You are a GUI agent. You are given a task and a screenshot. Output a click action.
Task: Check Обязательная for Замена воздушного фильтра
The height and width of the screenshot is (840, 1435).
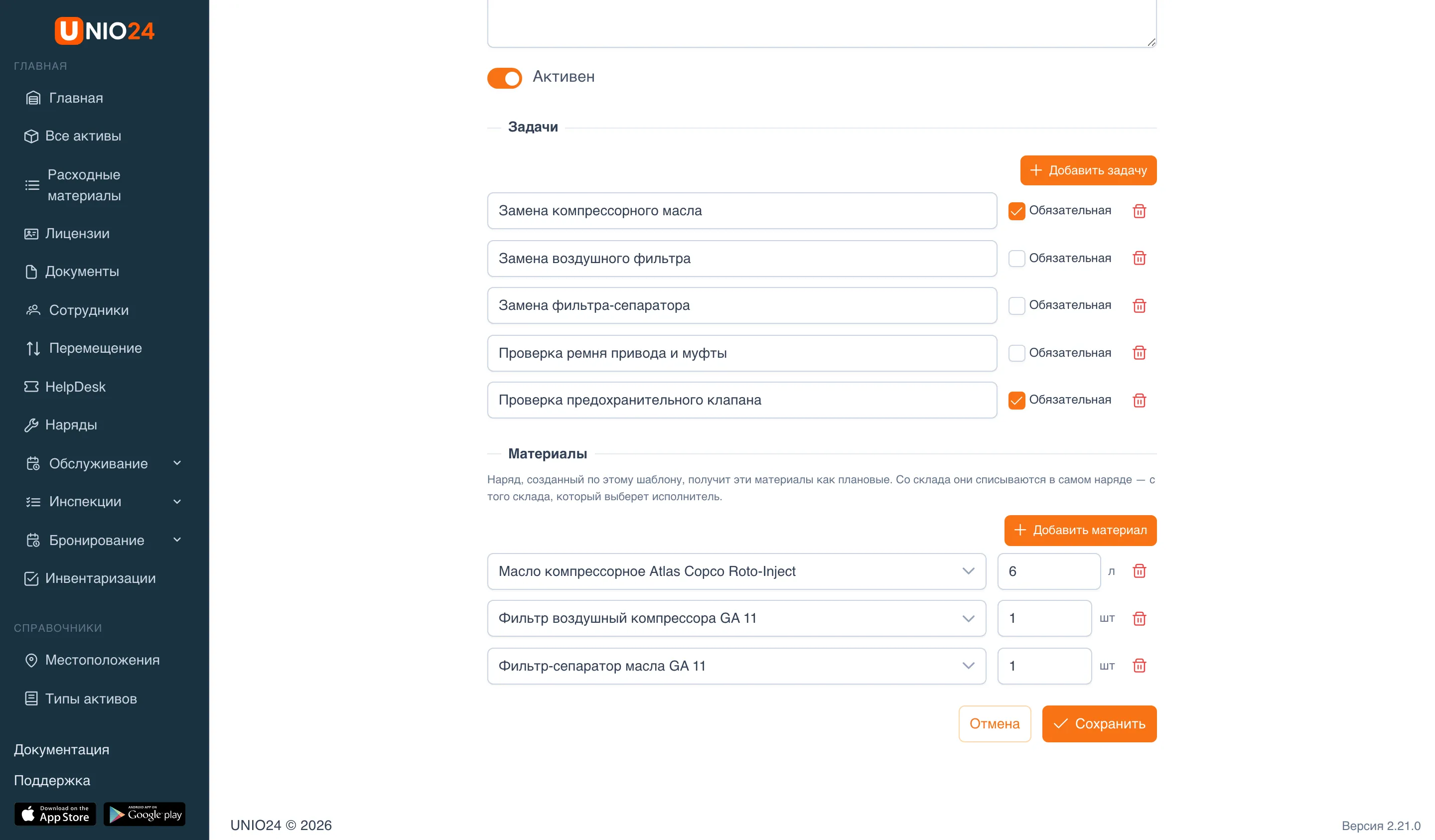coord(1016,259)
